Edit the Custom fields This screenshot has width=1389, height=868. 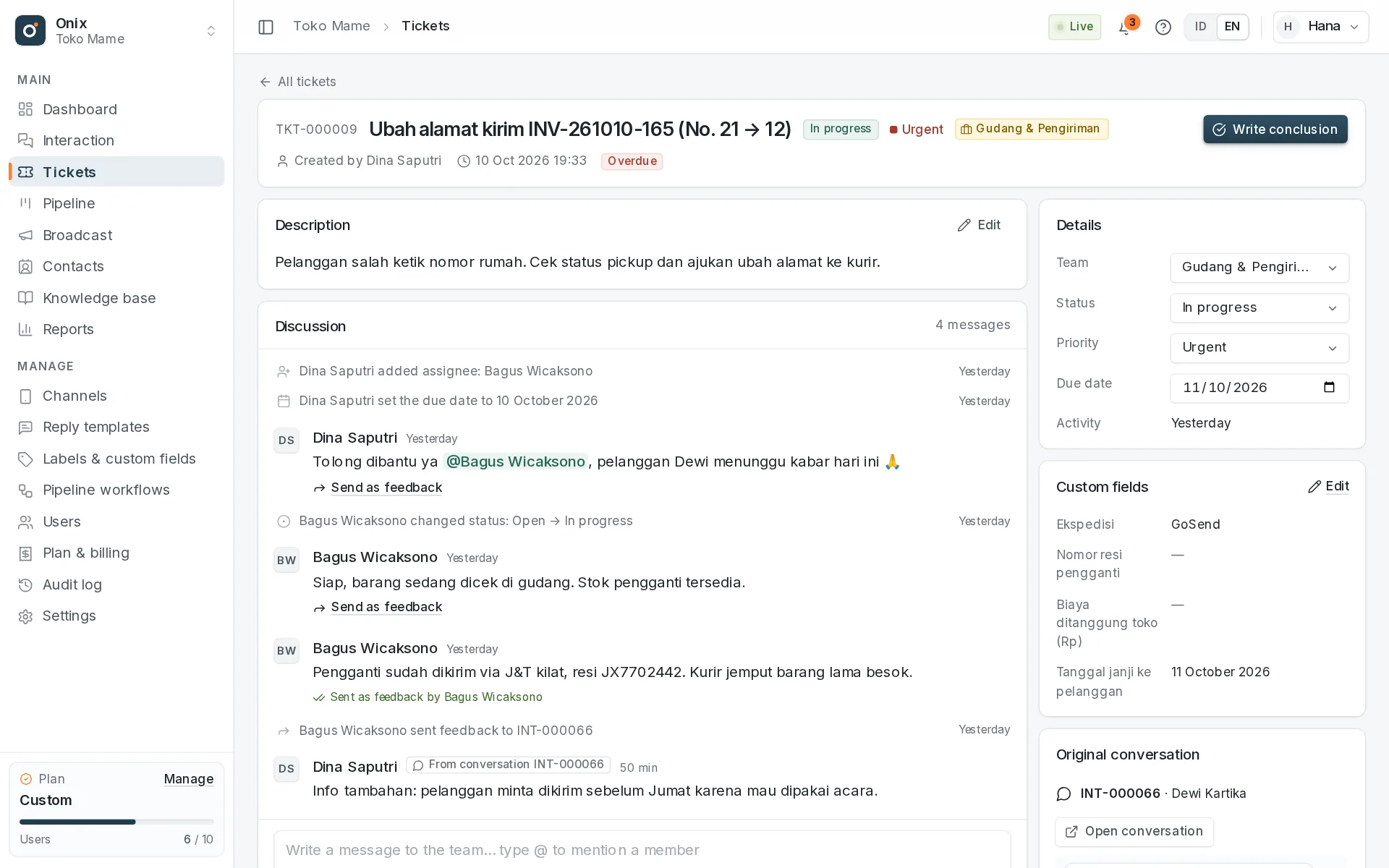coord(1328,487)
